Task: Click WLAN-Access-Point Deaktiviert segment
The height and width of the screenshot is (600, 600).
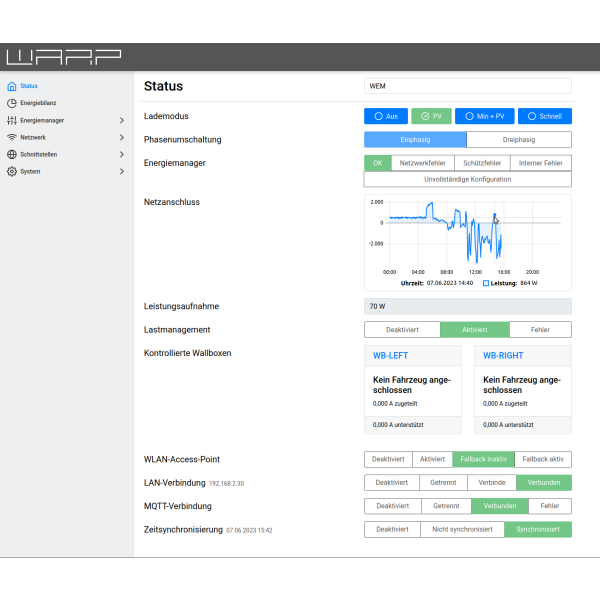Action: point(388,459)
